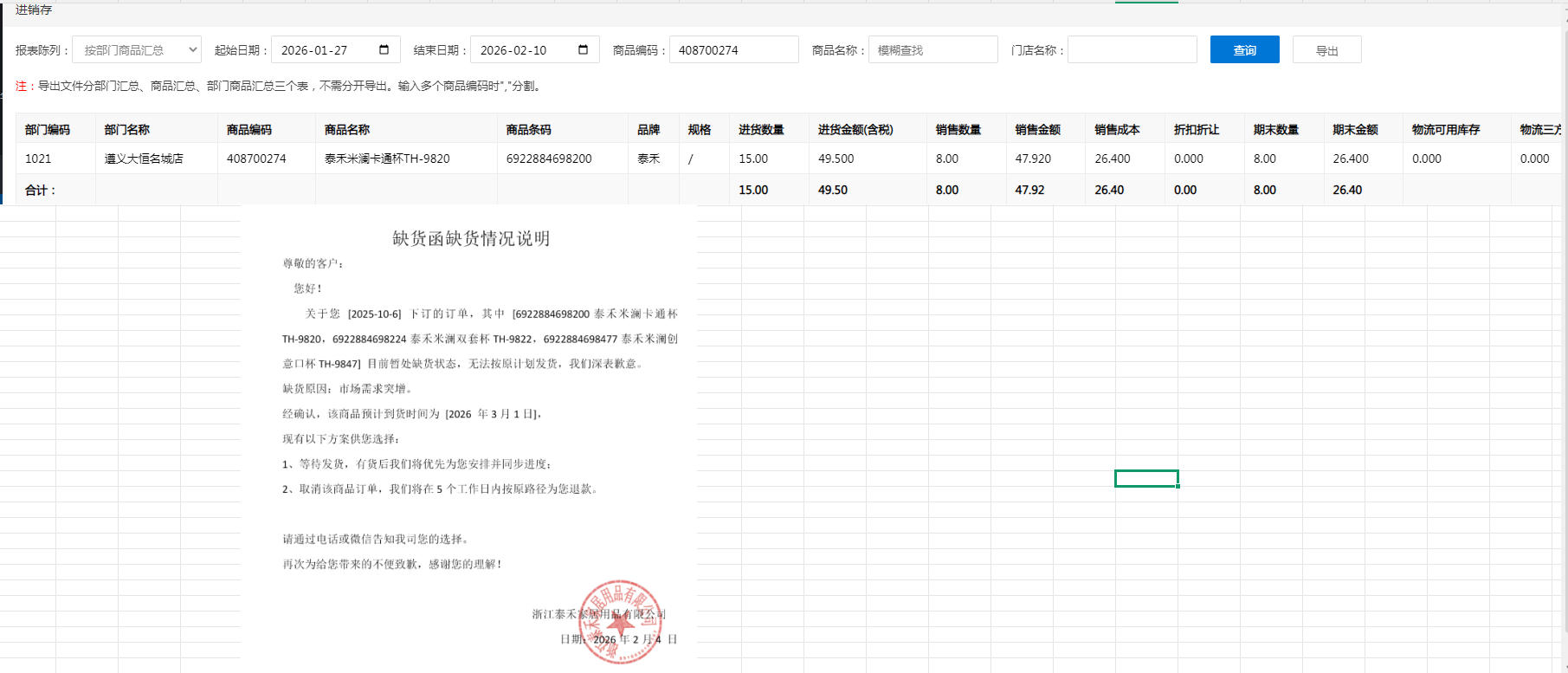Open the start date calendar picker icon
Screen dimensions: 1568x673
(x=384, y=50)
